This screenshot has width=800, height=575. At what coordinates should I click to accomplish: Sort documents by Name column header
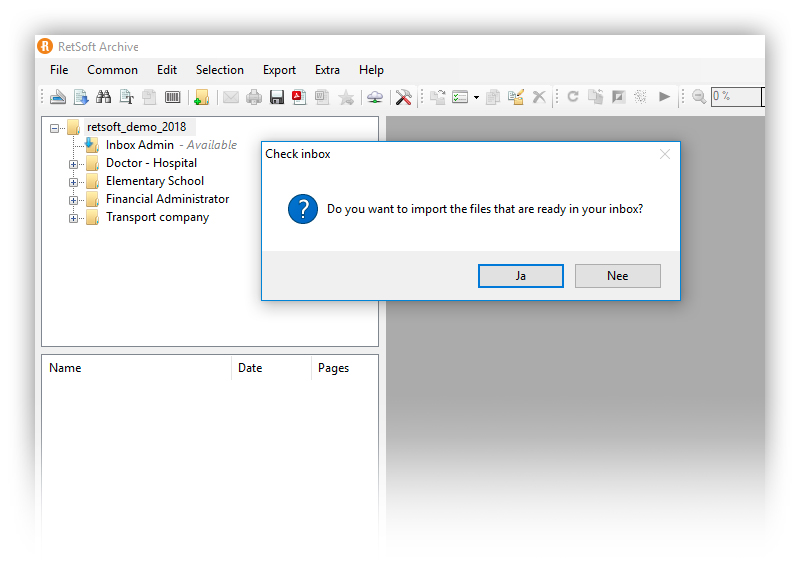point(136,368)
